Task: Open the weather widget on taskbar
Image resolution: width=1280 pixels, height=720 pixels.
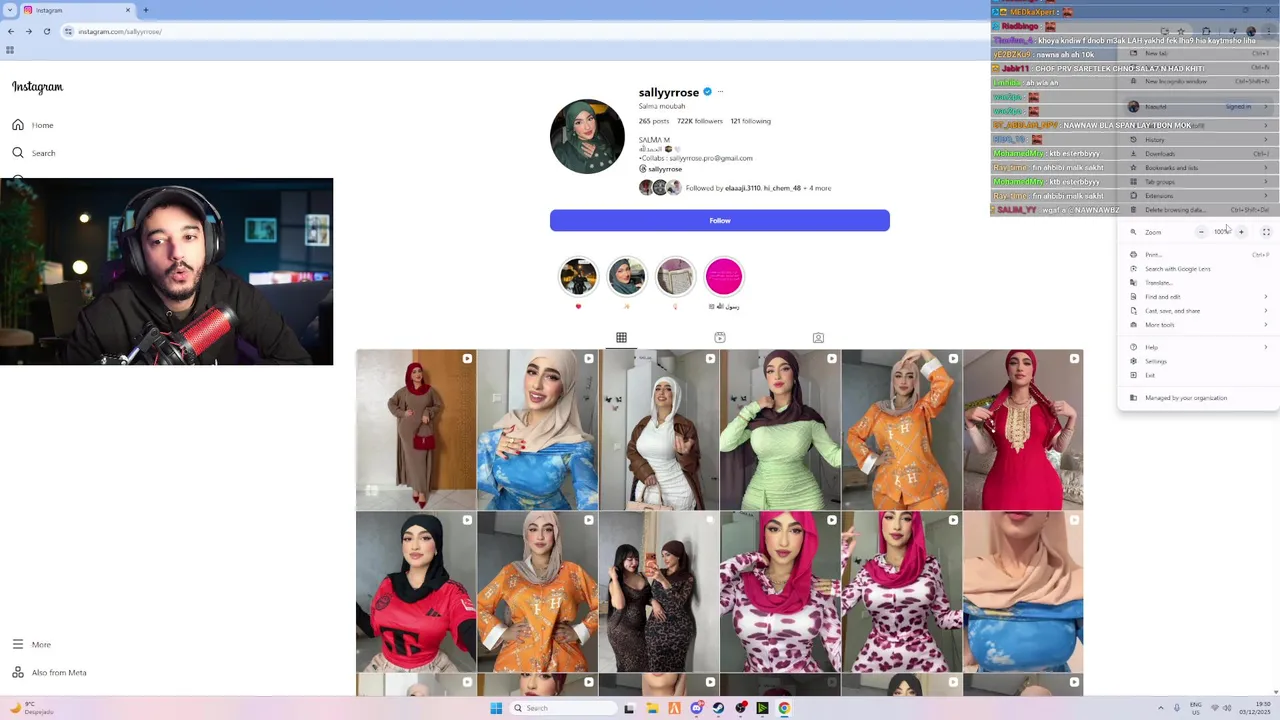Action: click(x=30, y=708)
